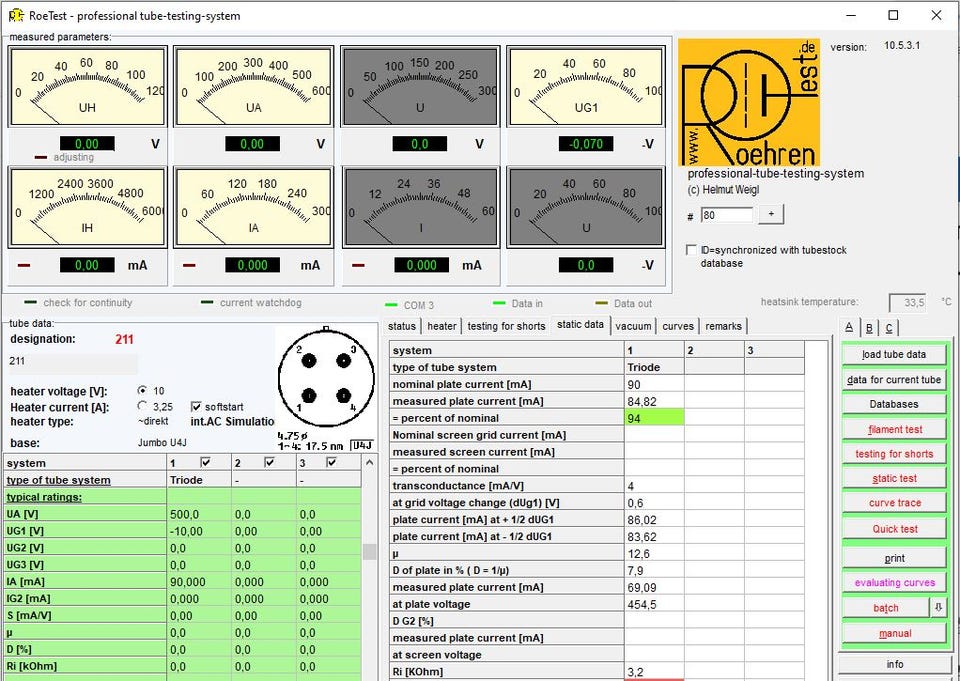960x681 pixels.
Task: Click the load tube data button
Action: click(894, 355)
